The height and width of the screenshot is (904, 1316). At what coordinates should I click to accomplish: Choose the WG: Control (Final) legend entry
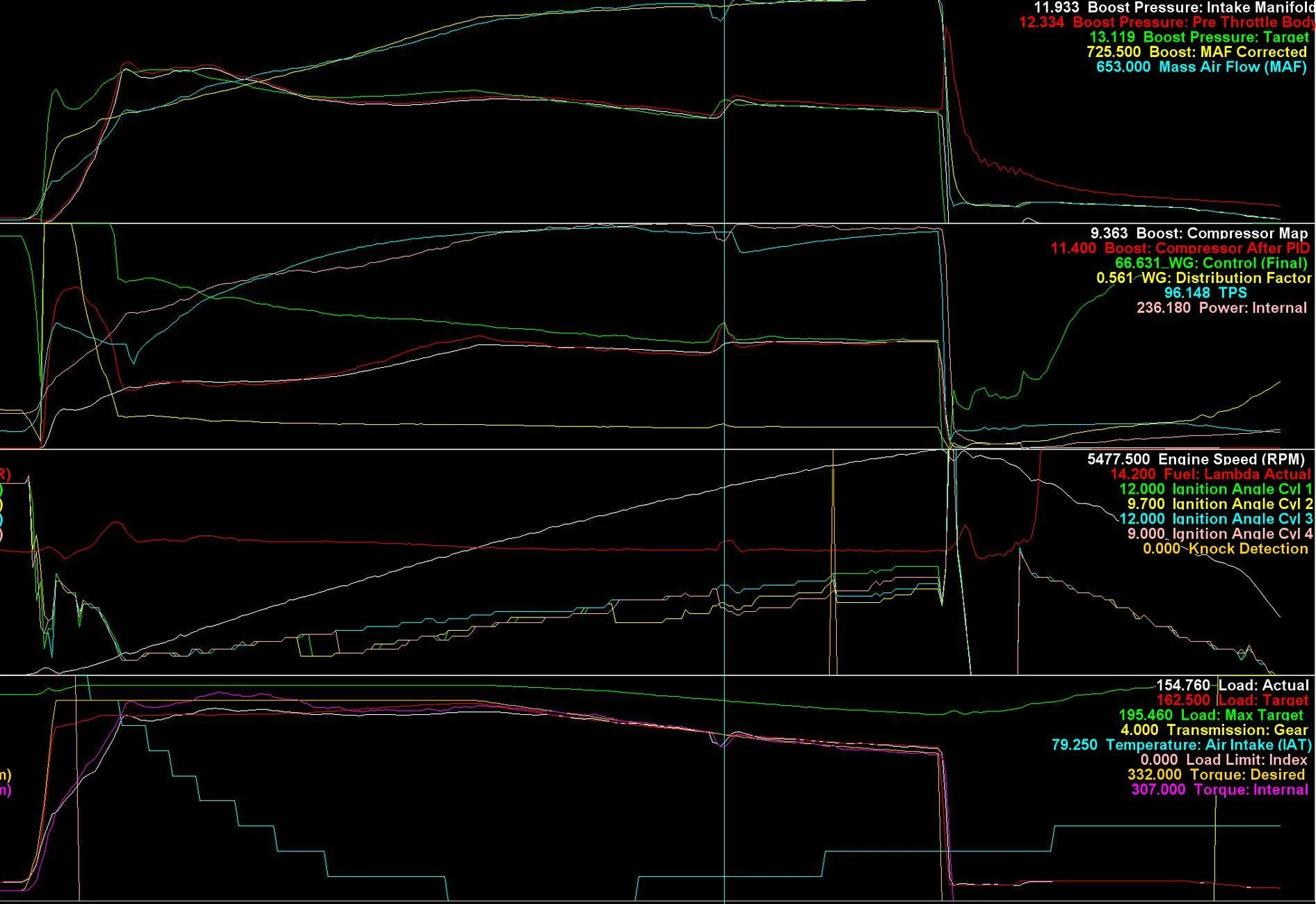[1211, 264]
